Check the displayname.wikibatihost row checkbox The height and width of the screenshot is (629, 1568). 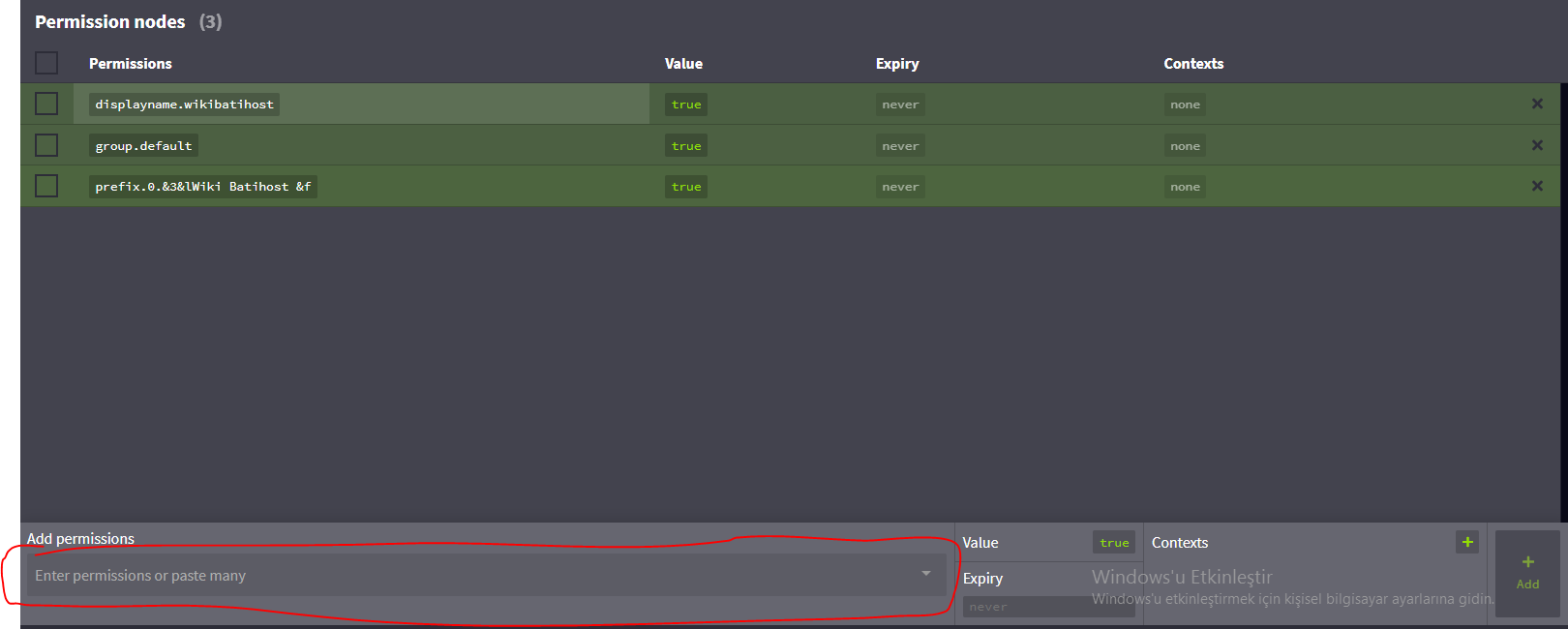pos(46,104)
